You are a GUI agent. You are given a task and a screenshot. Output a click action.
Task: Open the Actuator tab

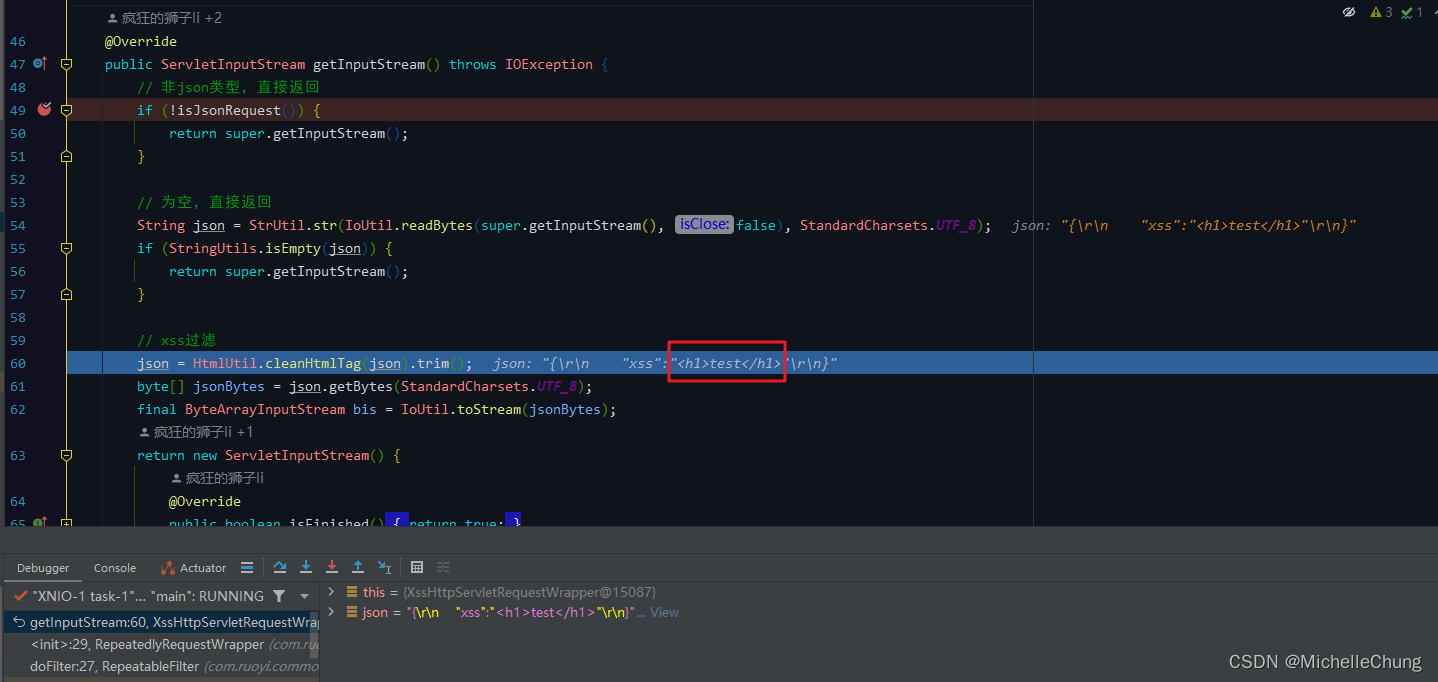203,567
